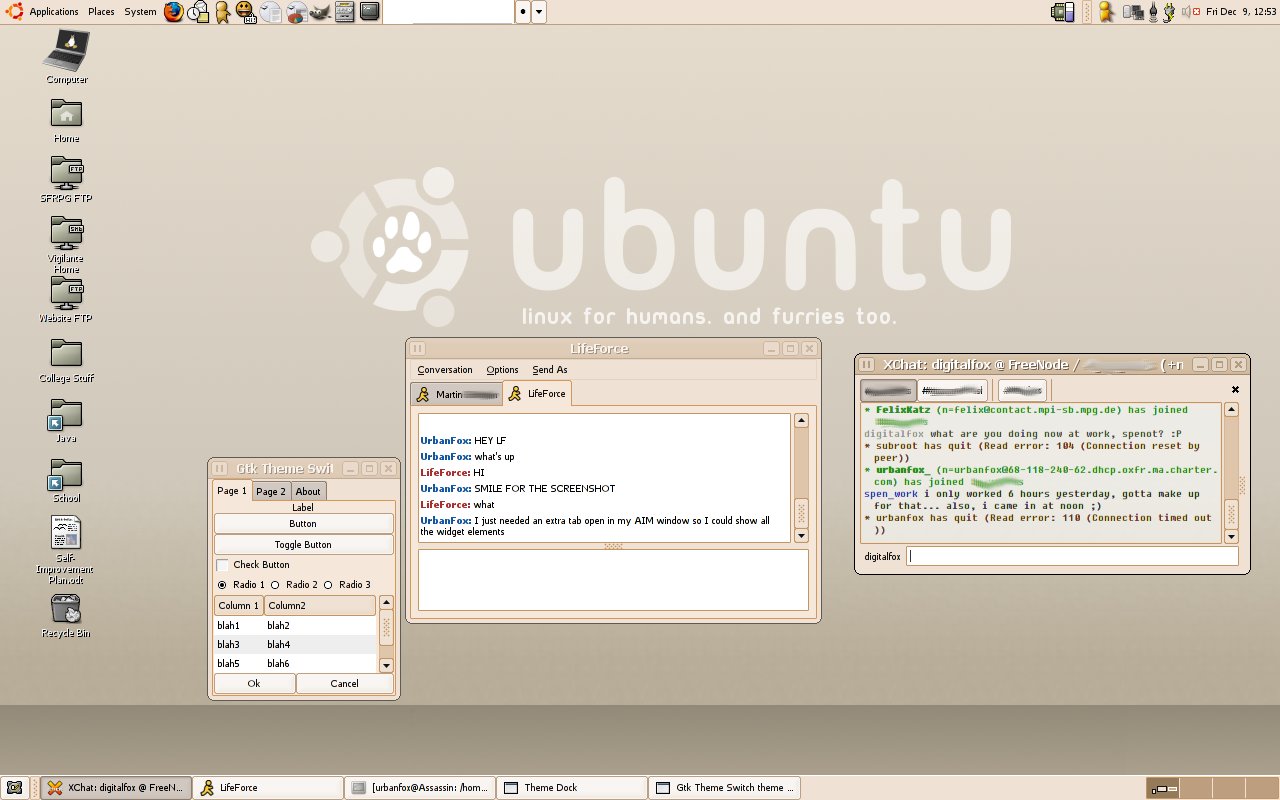
Task: Switch to urbanfox@Assassin terminal in taskbar
Action: [x=419, y=788]
